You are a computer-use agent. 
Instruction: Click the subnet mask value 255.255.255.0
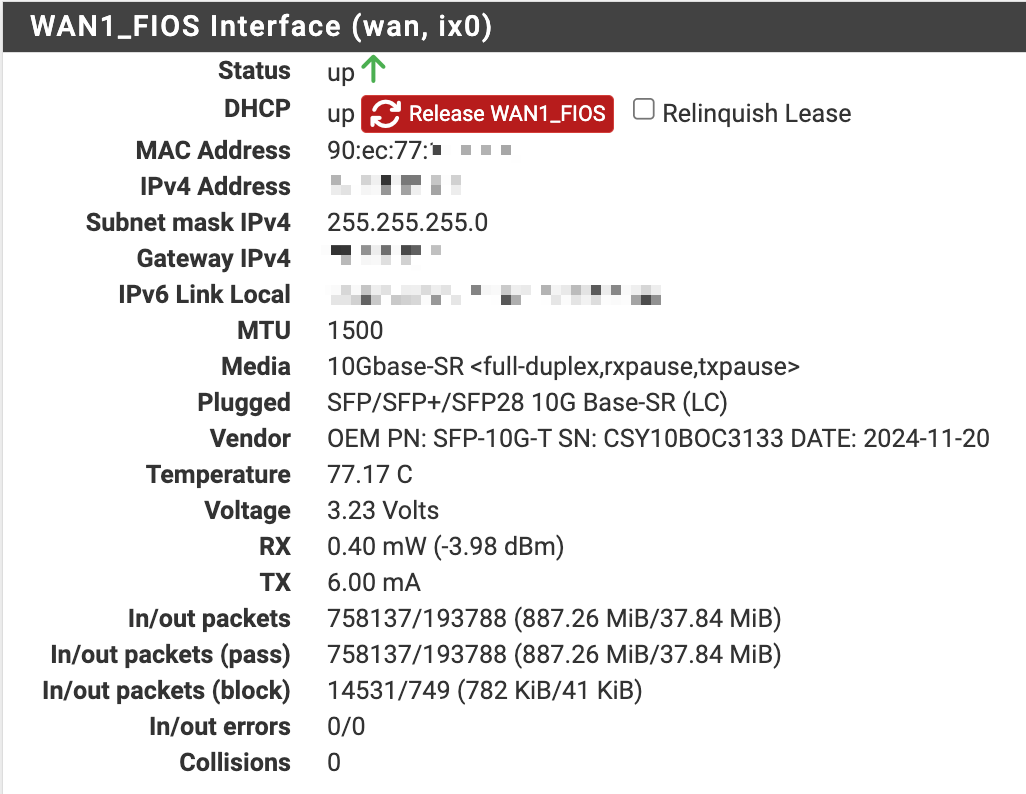pyautogui.click(x=408, y=222)
